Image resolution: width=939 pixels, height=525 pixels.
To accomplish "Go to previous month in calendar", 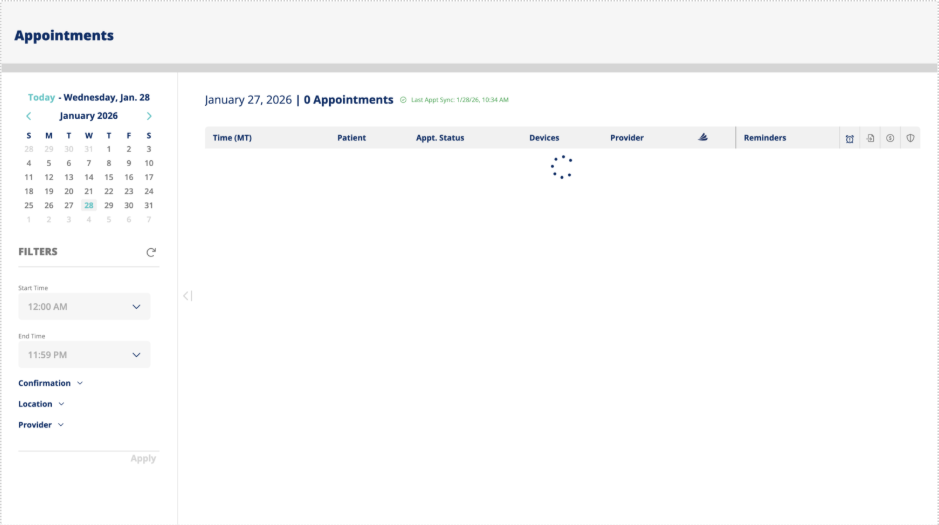I will [x=29, y=116].
